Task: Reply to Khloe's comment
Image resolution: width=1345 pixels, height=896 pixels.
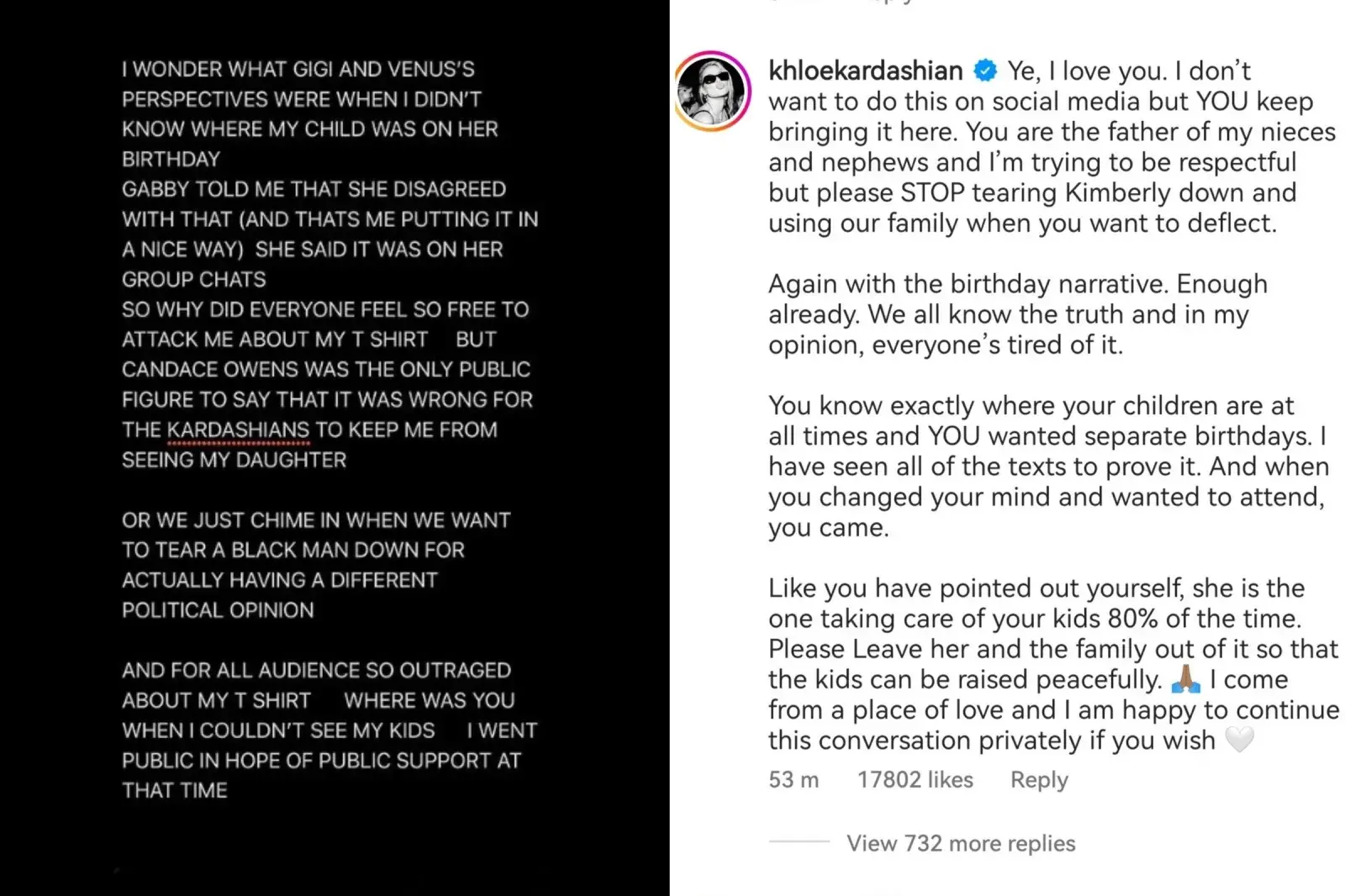Action: point(1039,780)
